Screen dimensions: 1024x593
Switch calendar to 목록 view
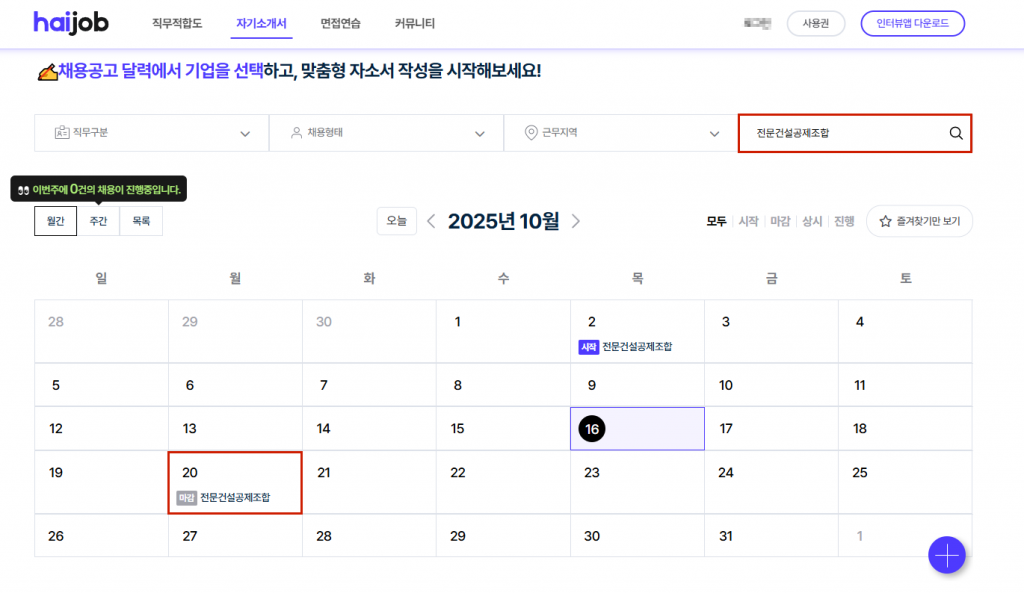[x=140, y=221]
